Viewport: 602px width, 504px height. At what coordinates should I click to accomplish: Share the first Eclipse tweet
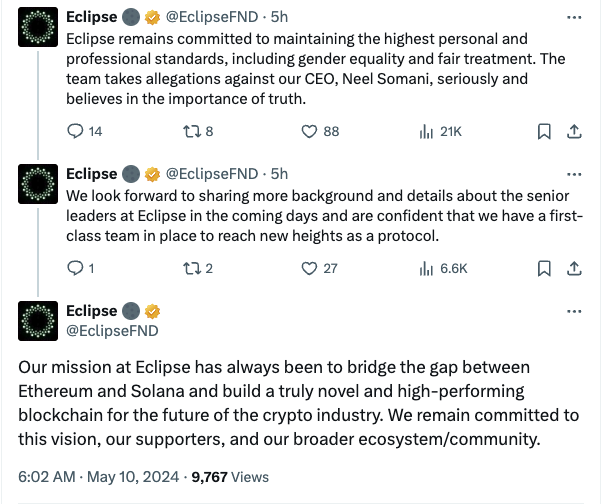pos(575,131)
